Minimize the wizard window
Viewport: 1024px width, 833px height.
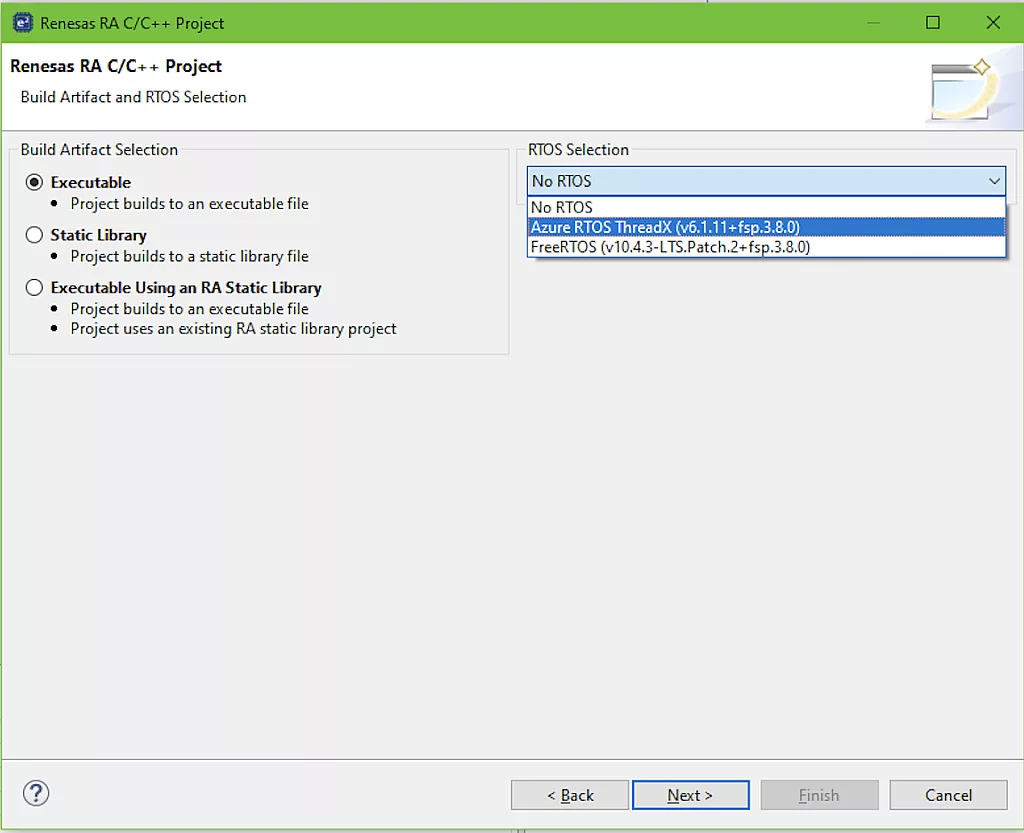click(x=873, y=21)
